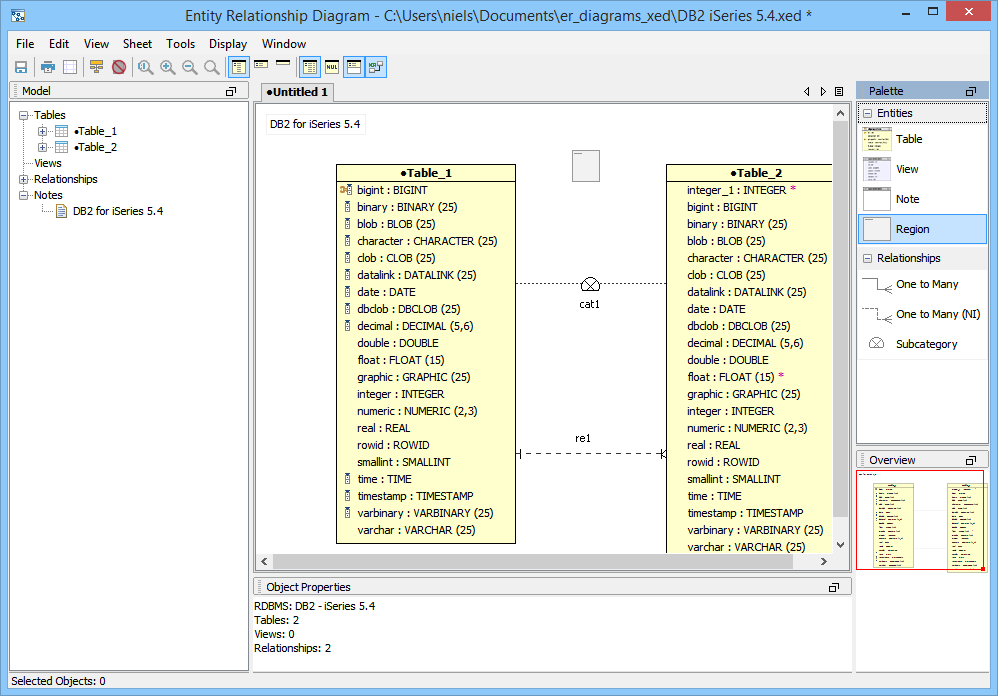Click the Print toolbar icon
Viewport: 998px width, 696px height.
point(47,67)
